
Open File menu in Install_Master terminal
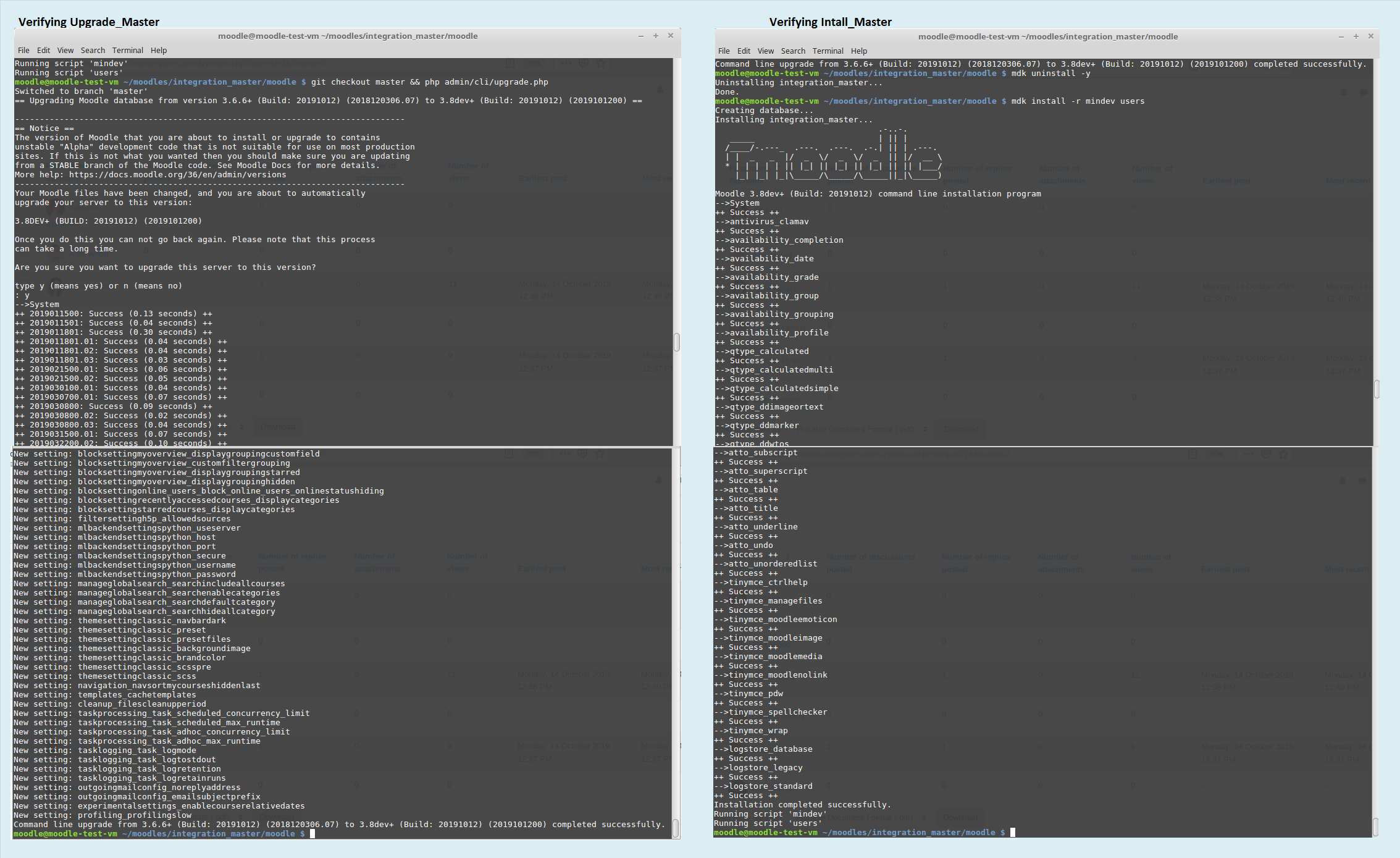pos(724,51)
